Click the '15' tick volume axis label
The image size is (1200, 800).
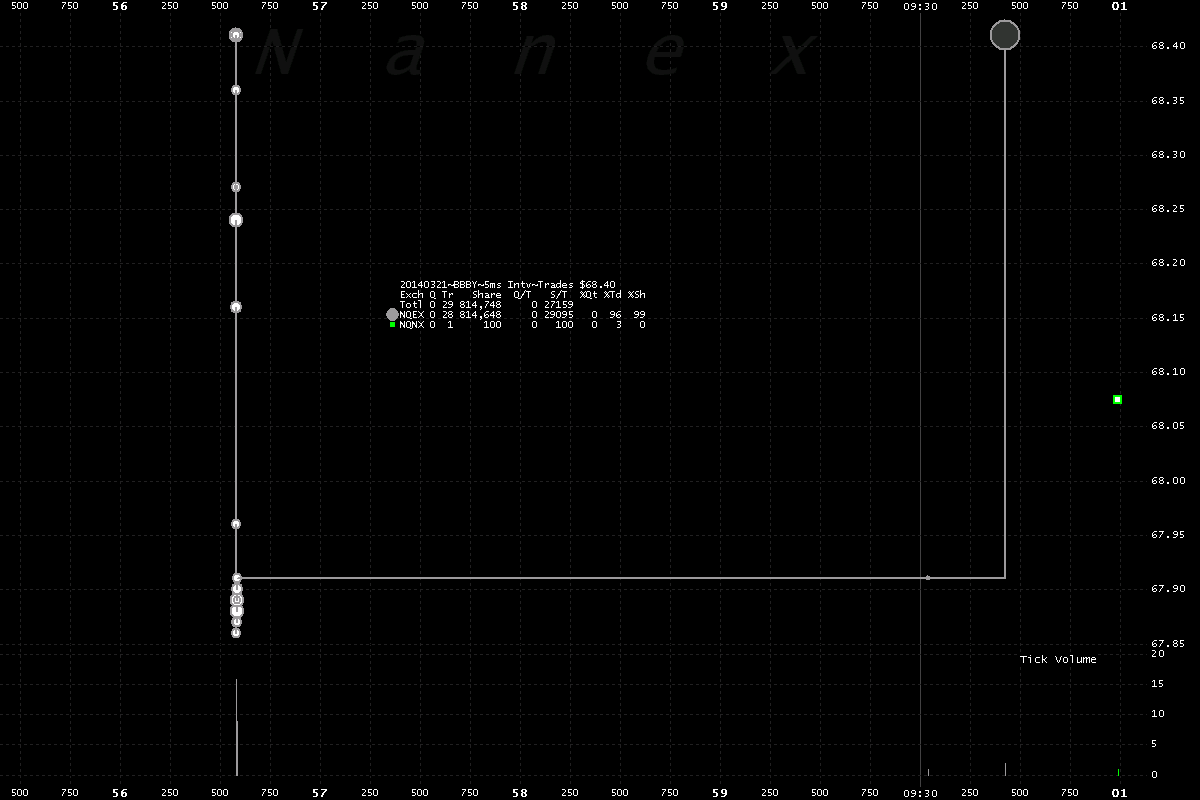pos(1157,684)
